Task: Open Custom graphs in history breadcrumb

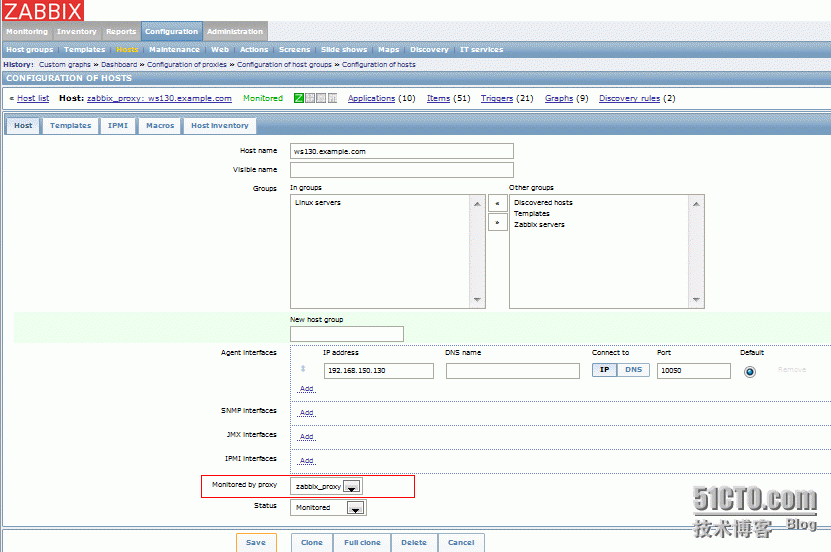Action: 65,64
